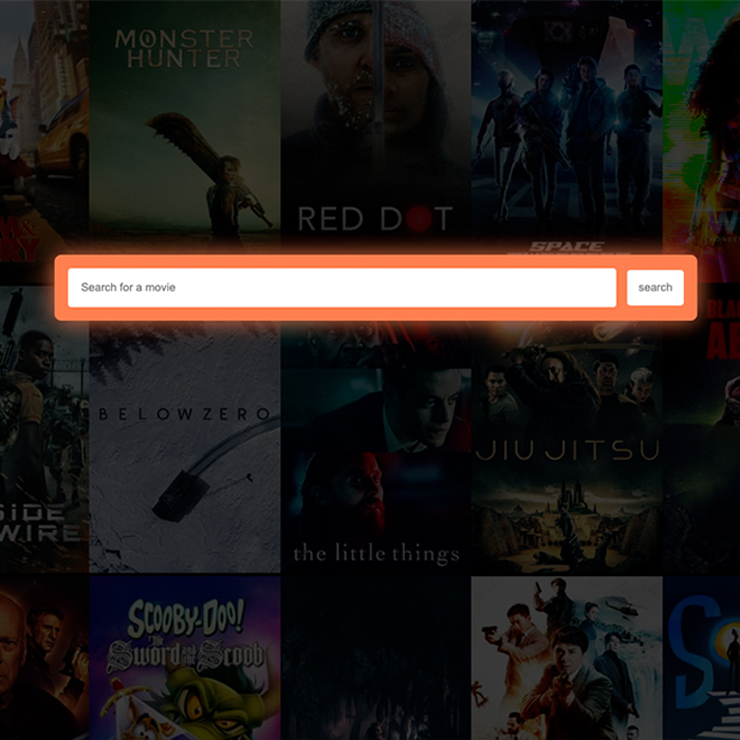Select The Little Things poster
The width and height of the screenshot is (740, 740).
click(x=376, y=446)
